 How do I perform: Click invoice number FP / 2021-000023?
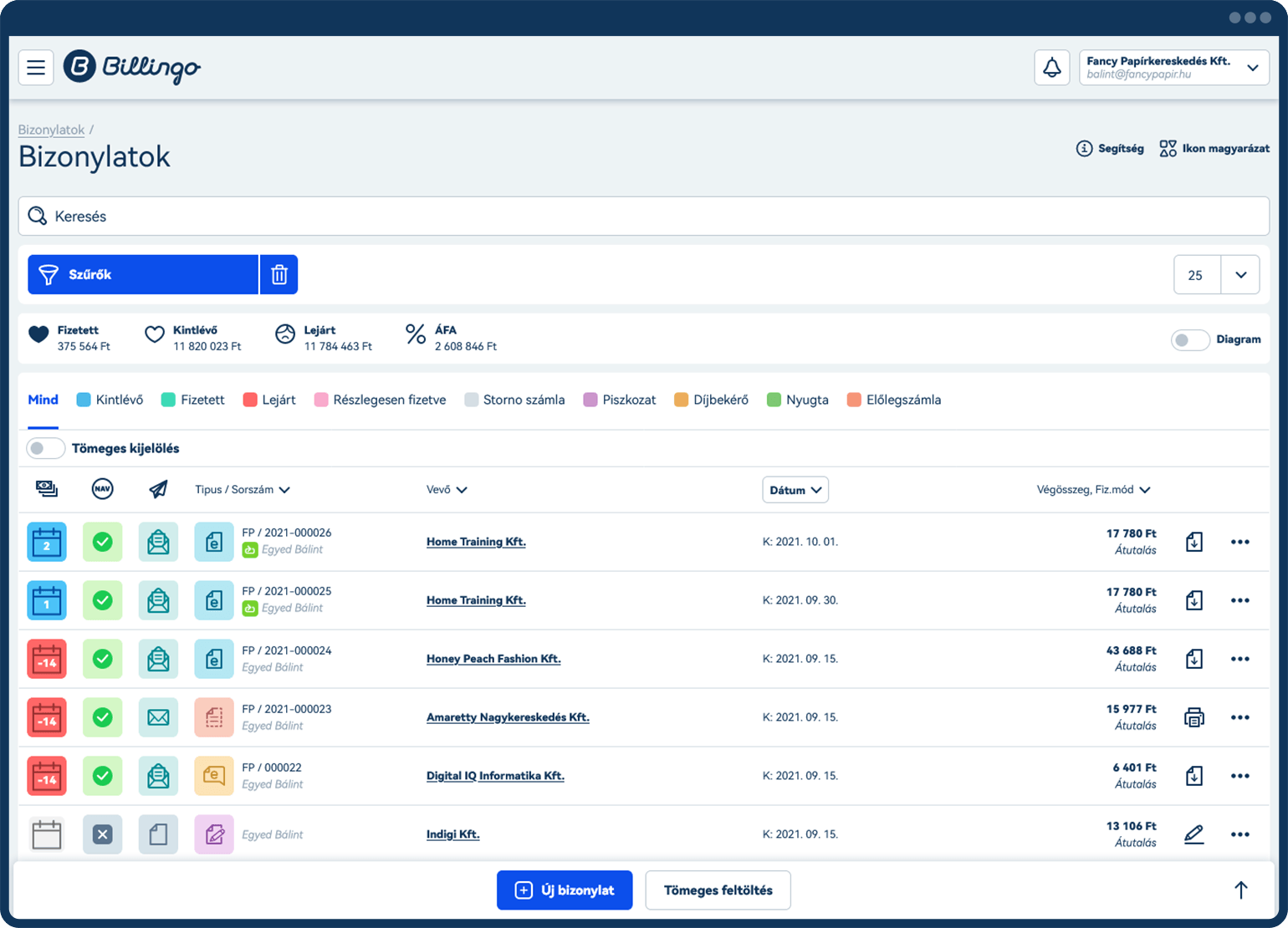[x=286, y=709]
